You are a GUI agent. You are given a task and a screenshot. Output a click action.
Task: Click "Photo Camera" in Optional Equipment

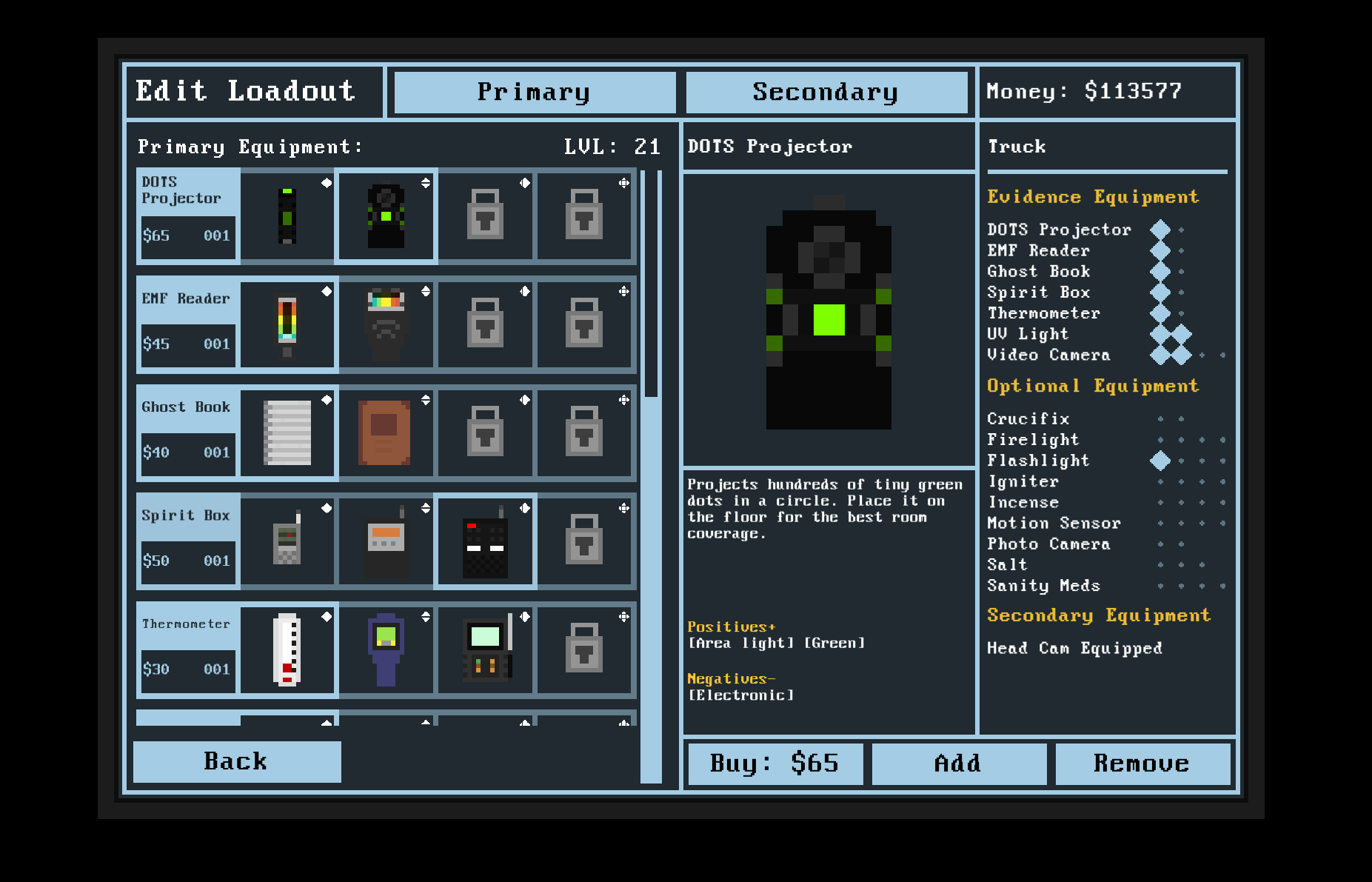pyautogui.click(x=1049, y=544)
